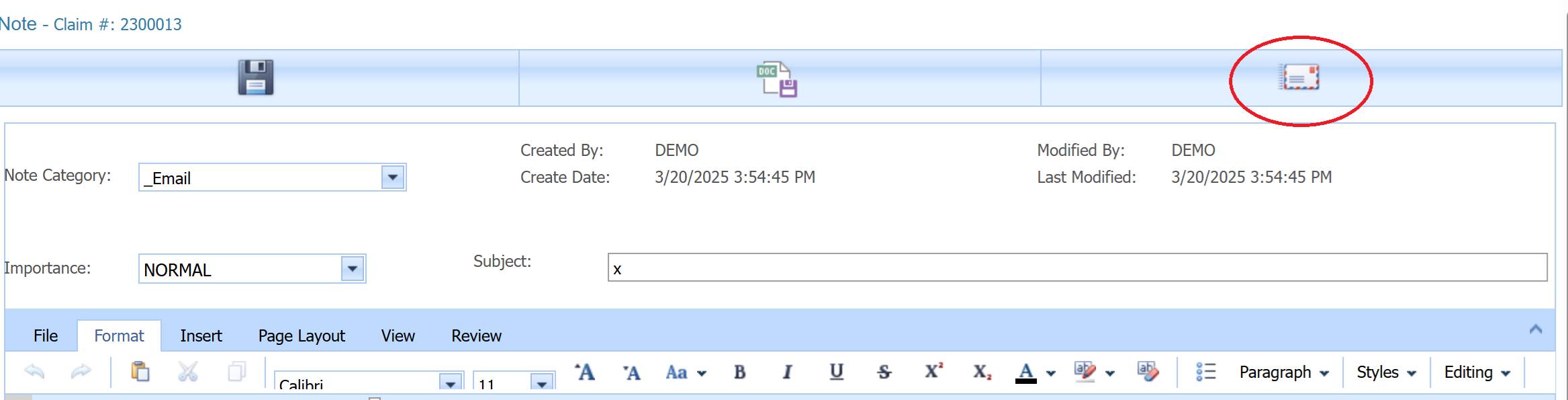Click the font color A swatch

click(x=1025, y=372)
